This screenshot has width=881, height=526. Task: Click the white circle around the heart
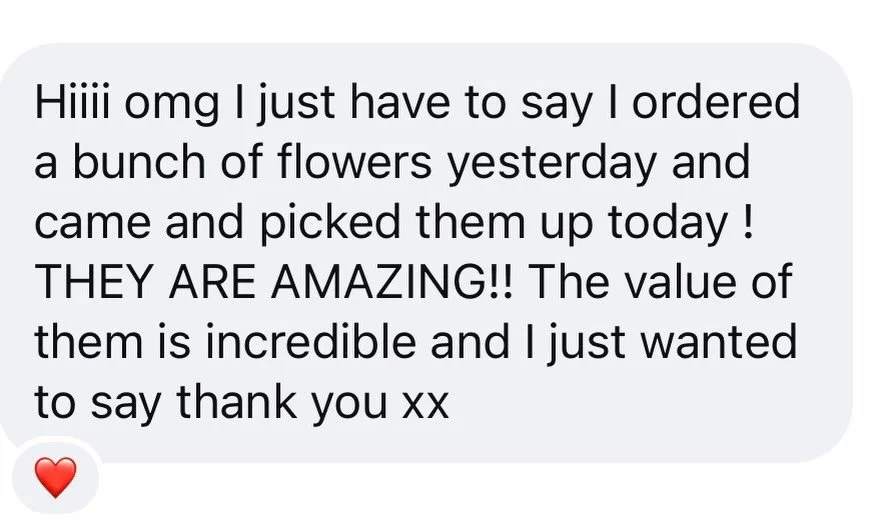click(56, 477)
